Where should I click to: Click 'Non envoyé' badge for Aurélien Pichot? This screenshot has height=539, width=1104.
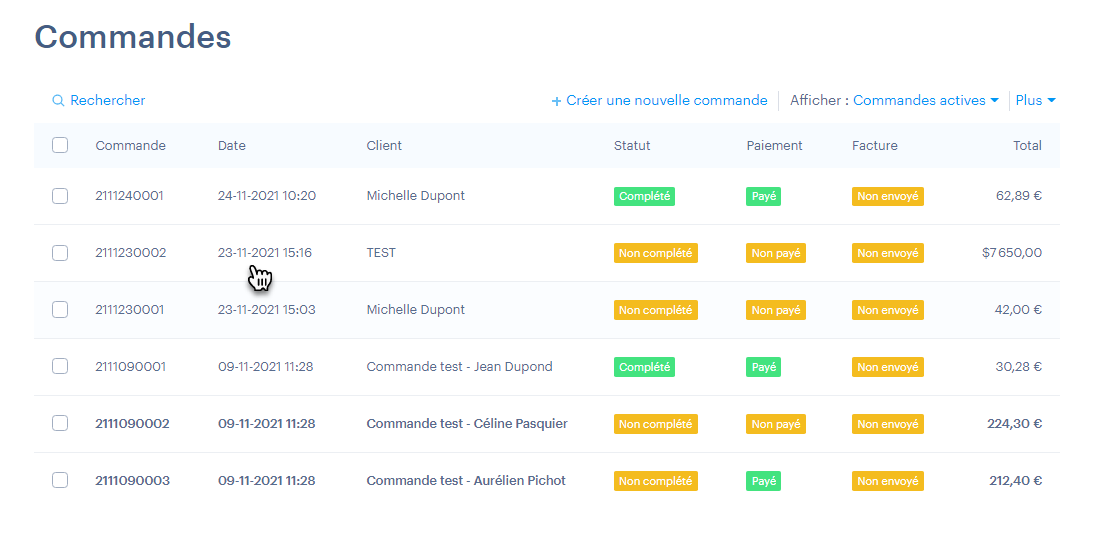pyautogui.click(x=887, y=482)
